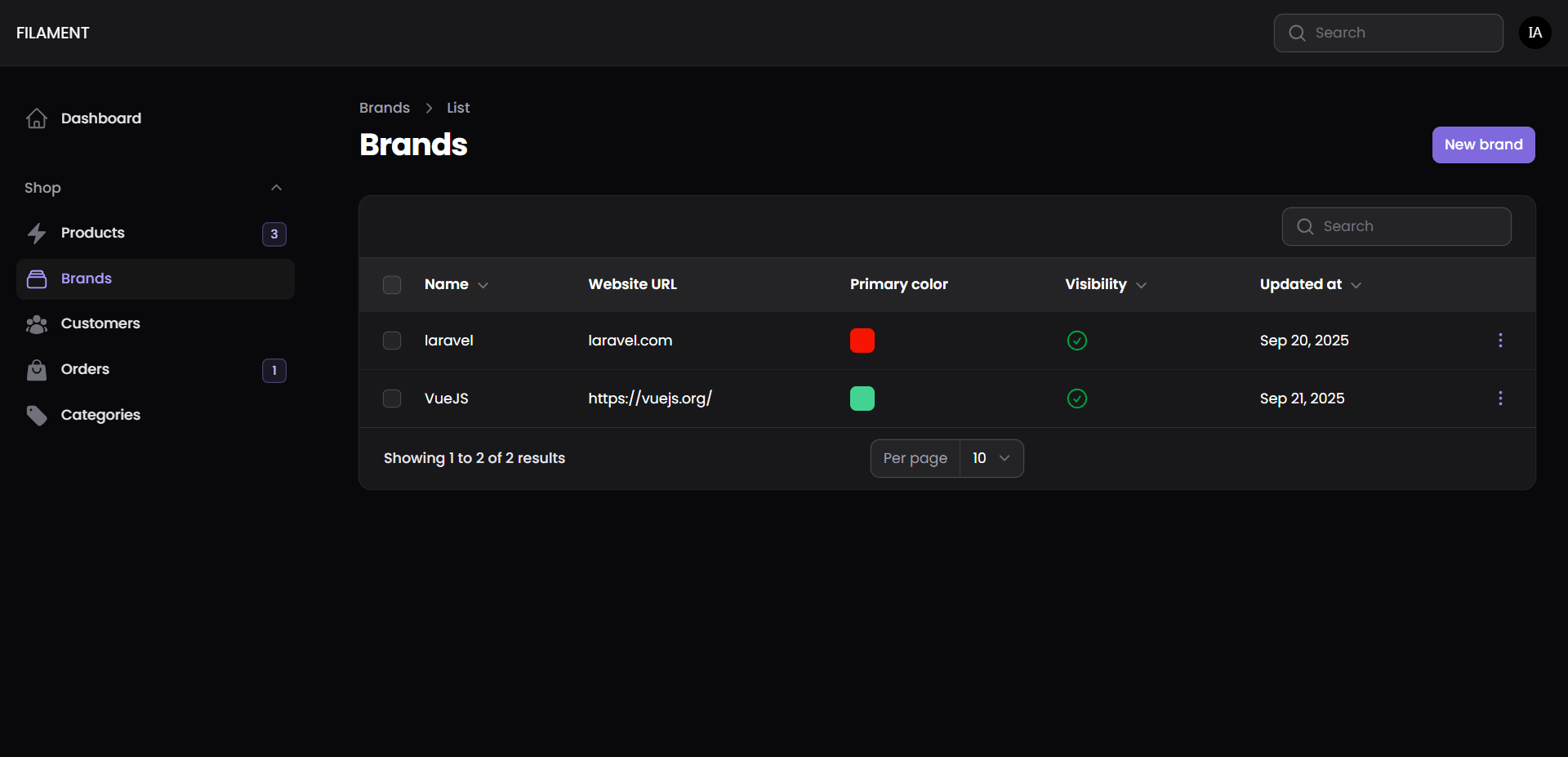Open actions menu for laravel row
The height and width of the screenshot is (757, 1568).
pos(1500,341)
